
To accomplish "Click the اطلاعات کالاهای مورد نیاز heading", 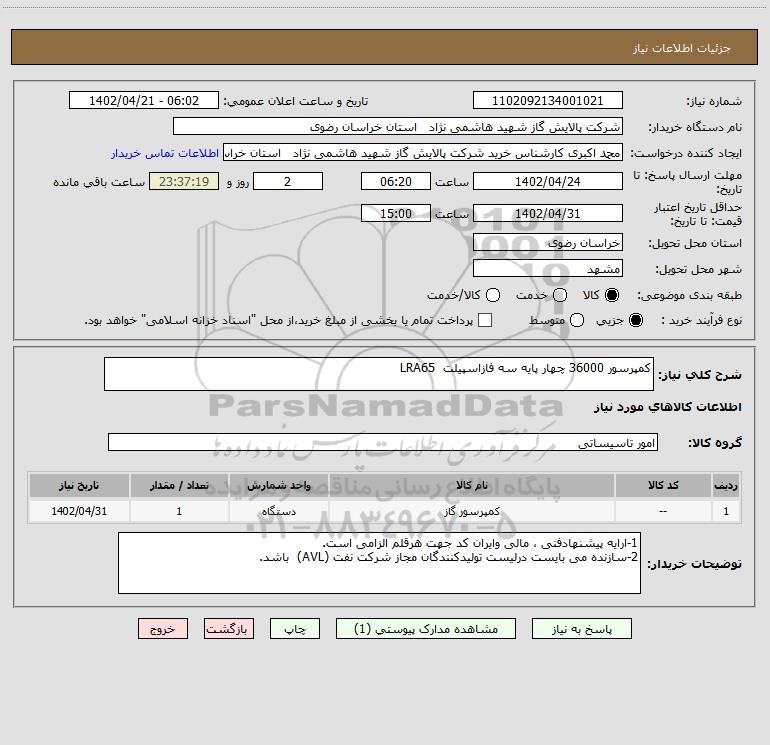I will (x=668, y=407).
